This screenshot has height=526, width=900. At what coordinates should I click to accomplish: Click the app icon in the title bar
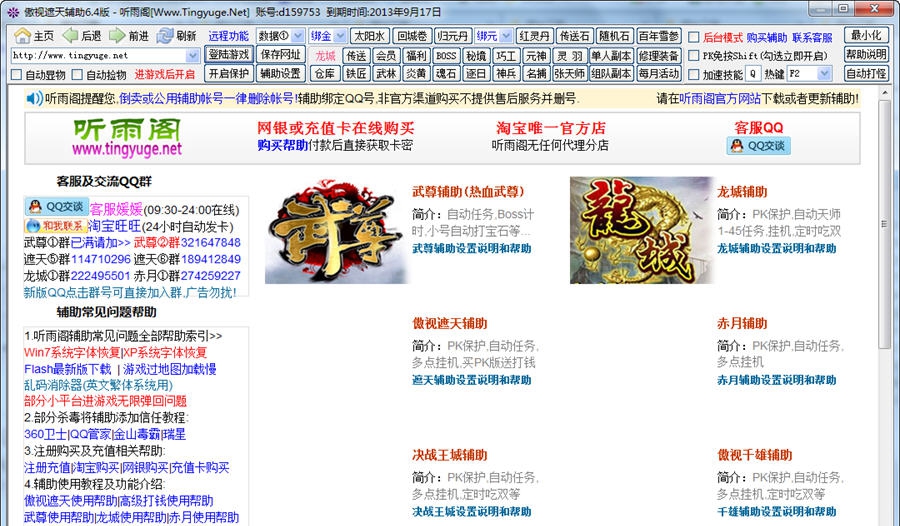[13, 12]
